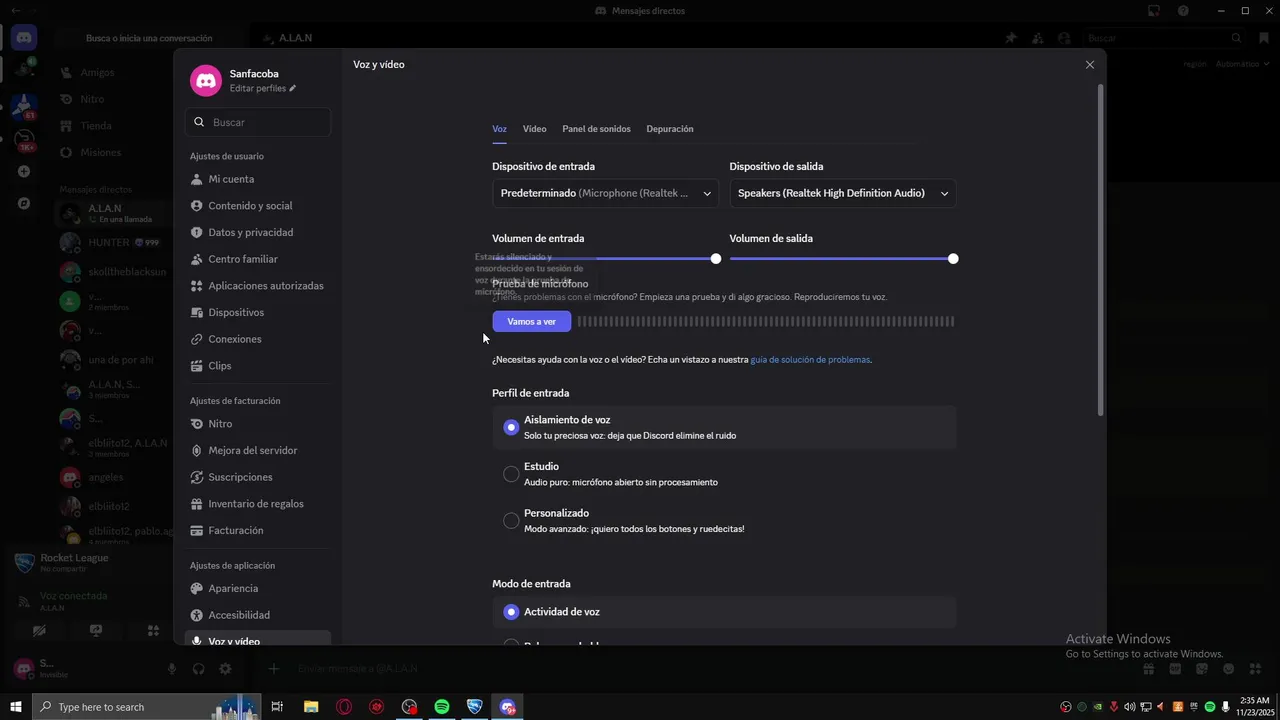Open Dispositivos settings
This screenshot has height=720, width=1280.
[x=258, y=312]
